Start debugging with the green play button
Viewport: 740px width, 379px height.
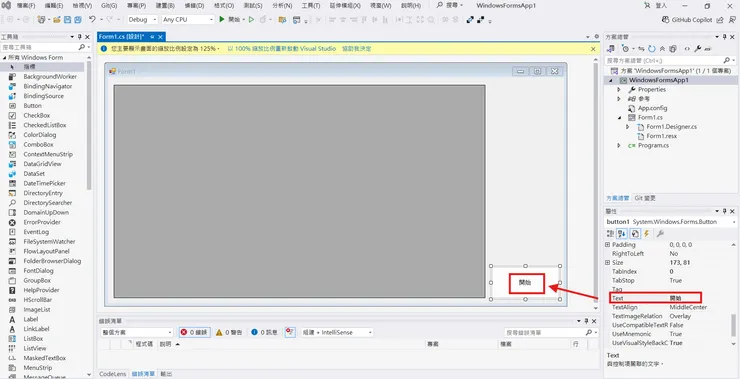pos(222,20)
